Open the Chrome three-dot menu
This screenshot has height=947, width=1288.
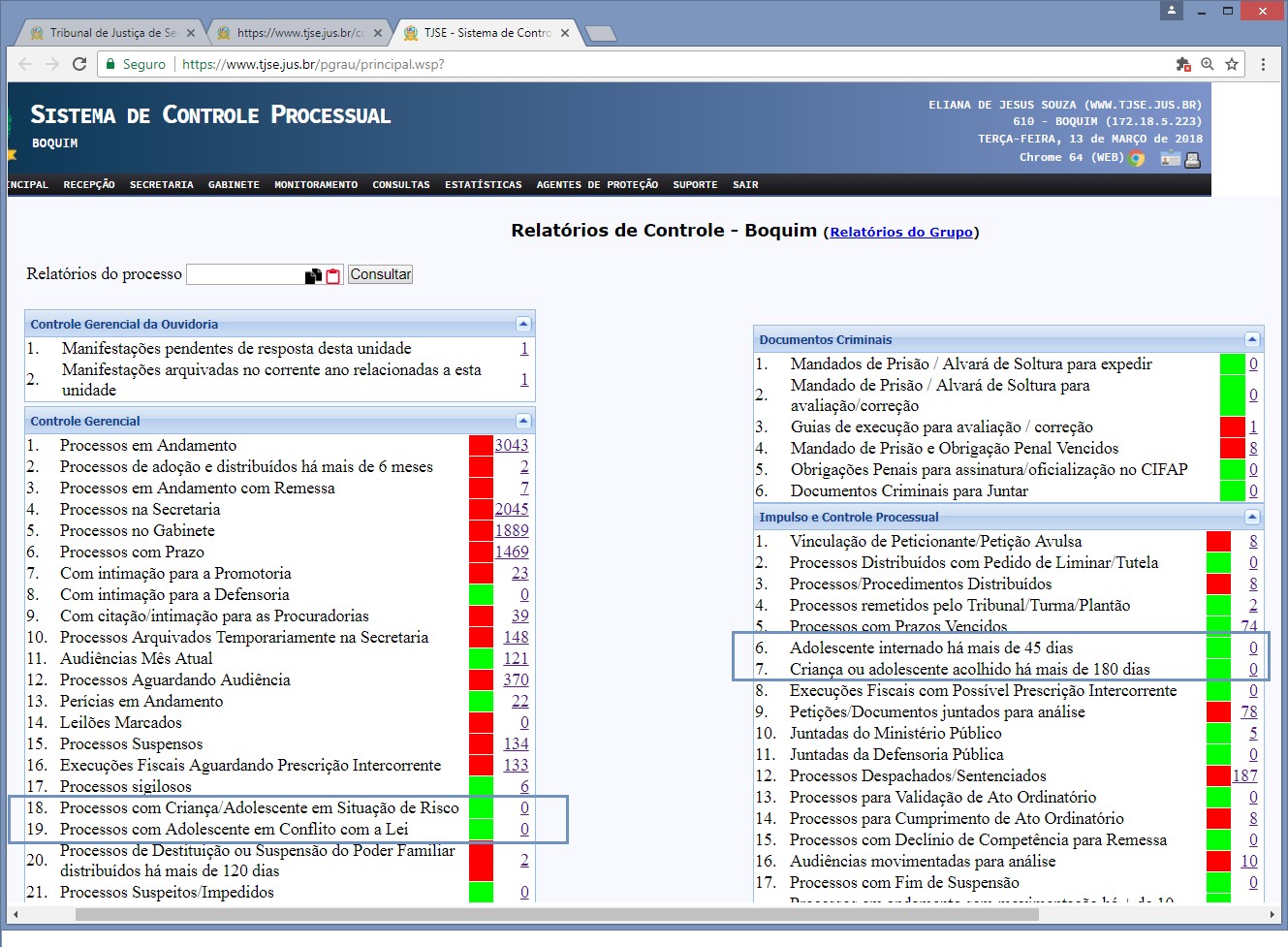point(1263,64)
